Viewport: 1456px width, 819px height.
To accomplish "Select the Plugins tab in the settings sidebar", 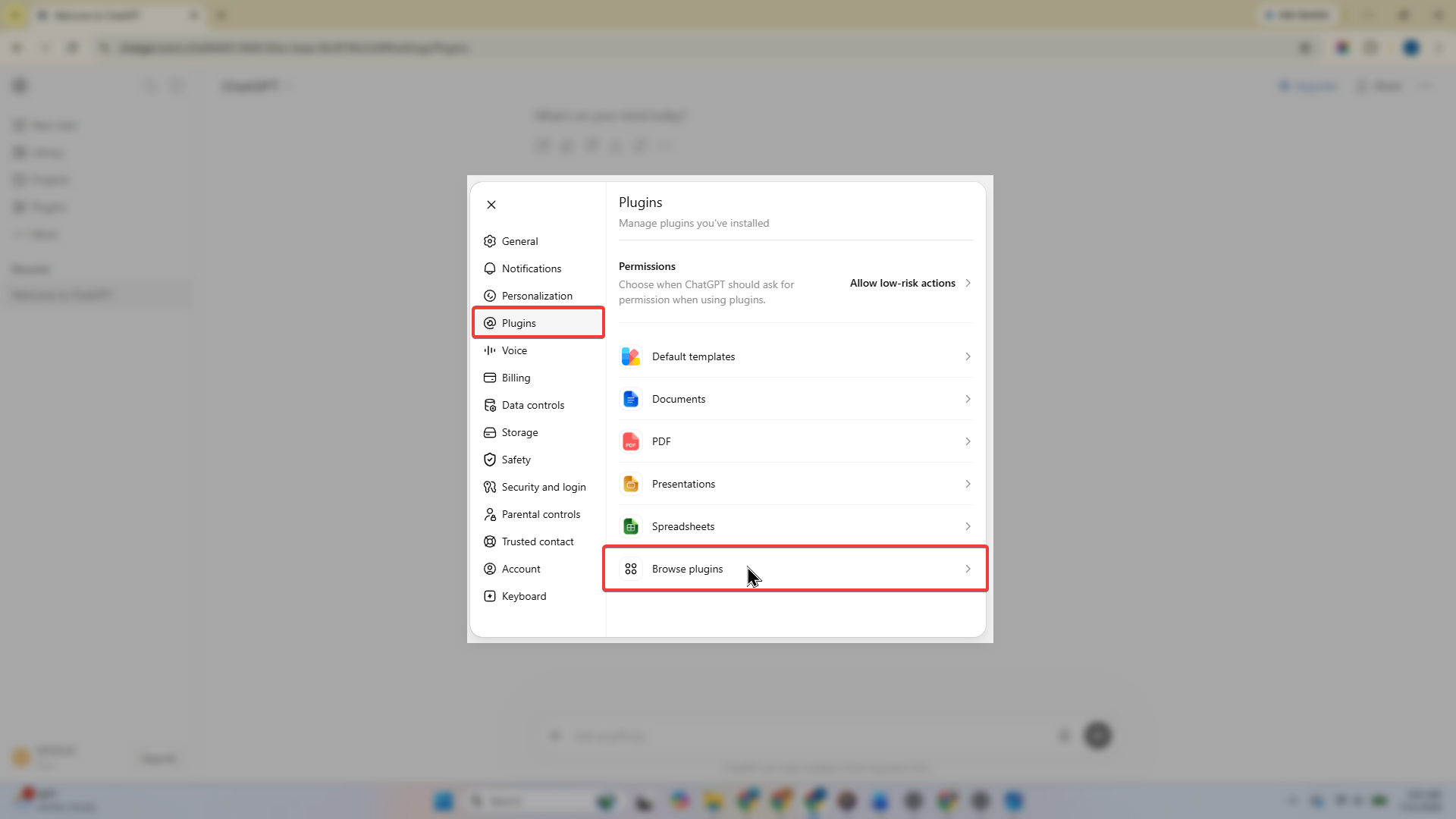I will pyautogui.click(x=538, y=323).
